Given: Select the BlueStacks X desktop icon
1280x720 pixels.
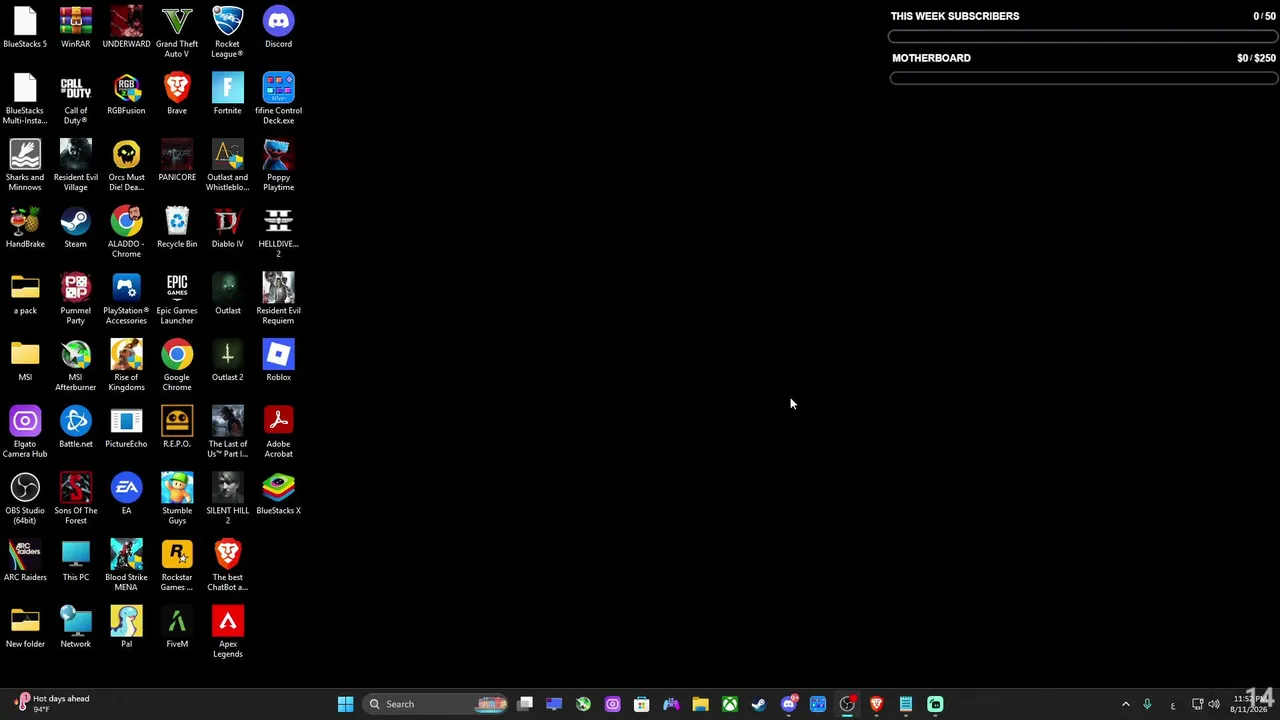Looking at the screenshot, I should (278, 495).
